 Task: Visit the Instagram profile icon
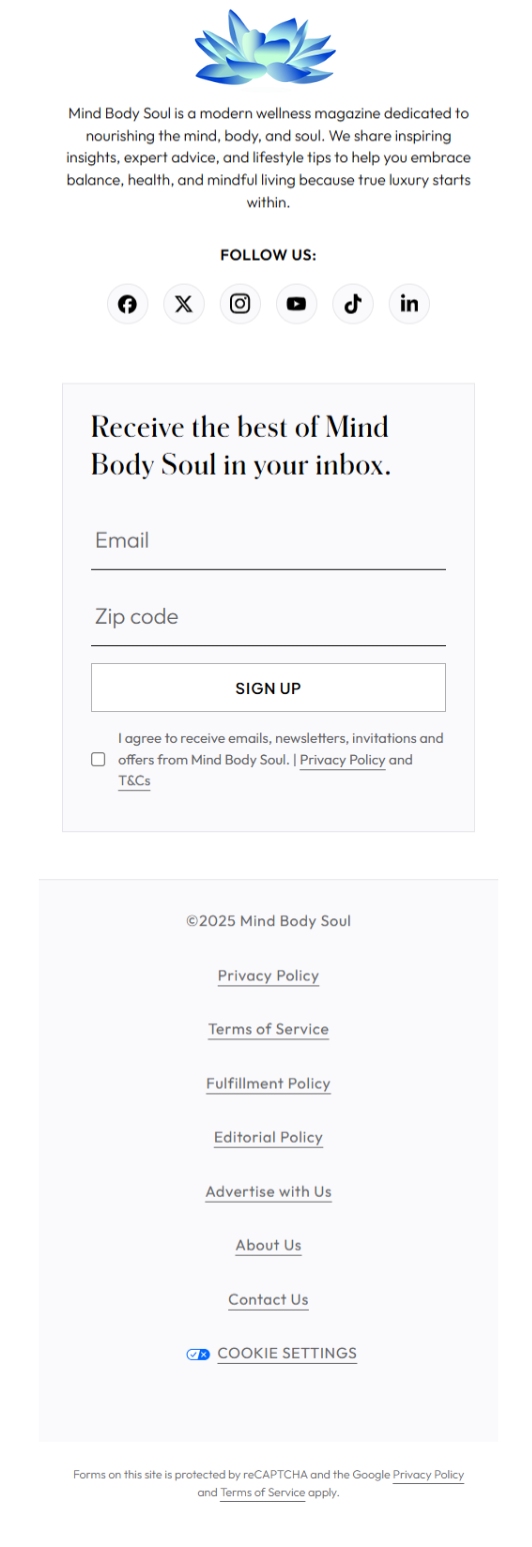[240, 304]
